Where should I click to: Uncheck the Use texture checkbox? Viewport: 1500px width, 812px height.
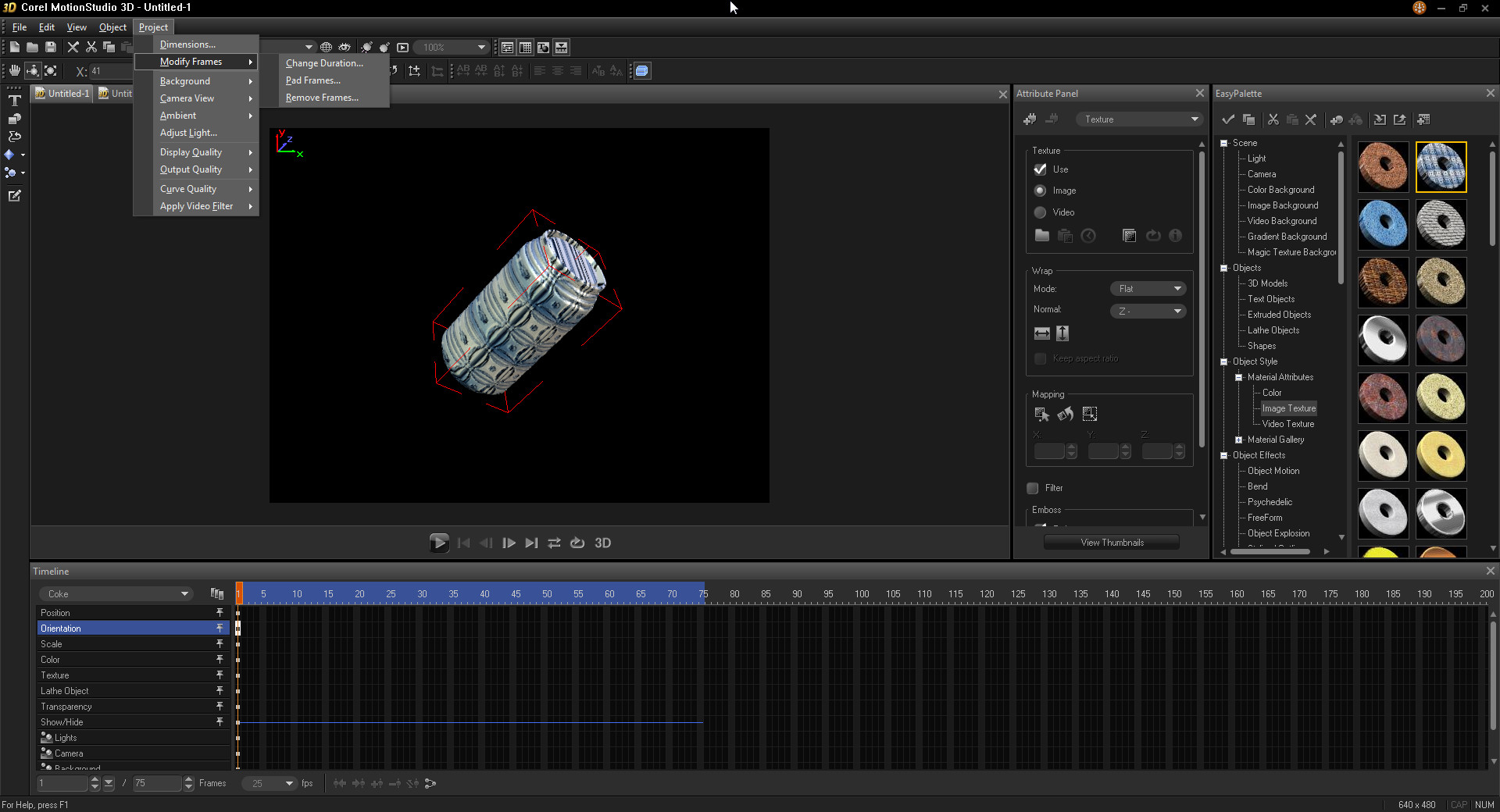[x=1040, y=169]
